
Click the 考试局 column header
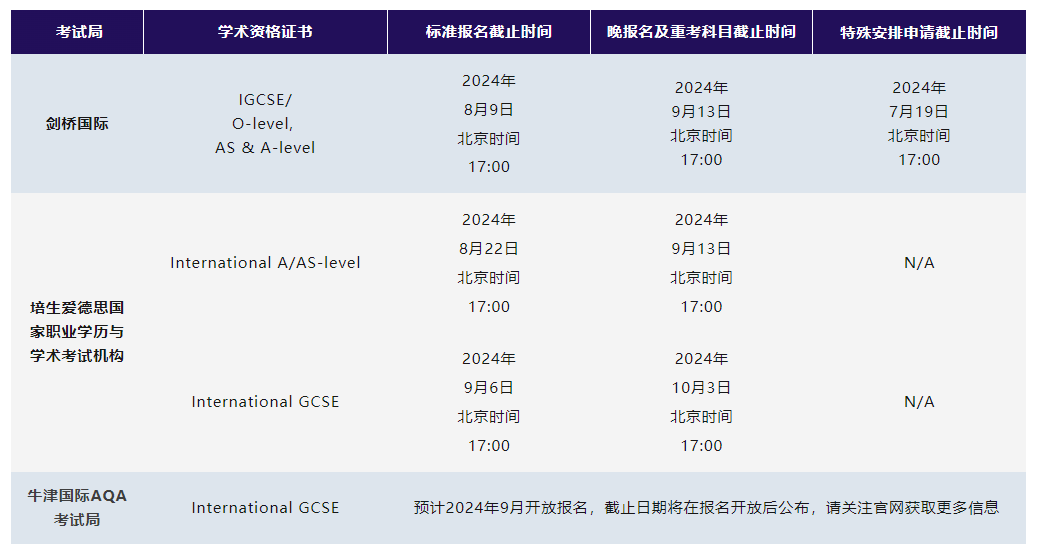coord(78,32)
